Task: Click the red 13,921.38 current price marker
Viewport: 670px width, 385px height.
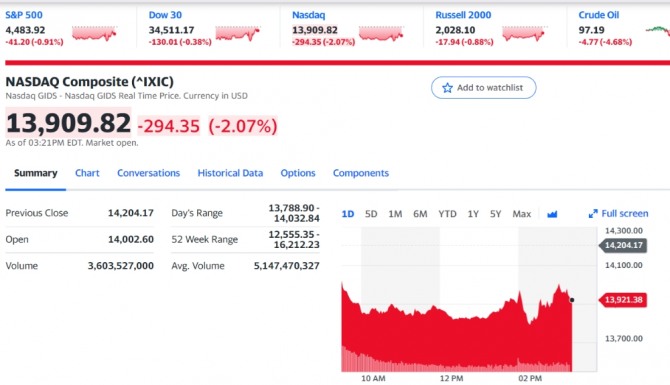Action: (623, 300)
